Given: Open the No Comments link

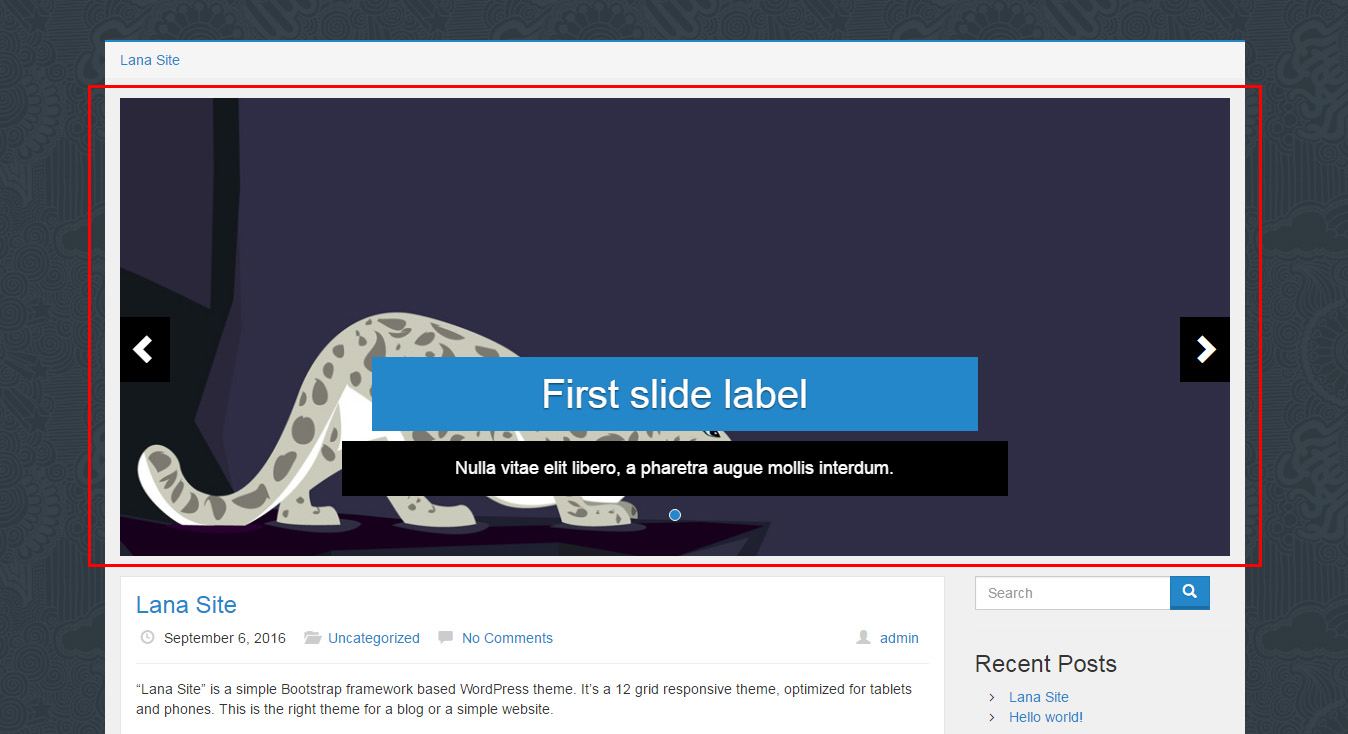Looking at the screenshot, I should 506,637.
